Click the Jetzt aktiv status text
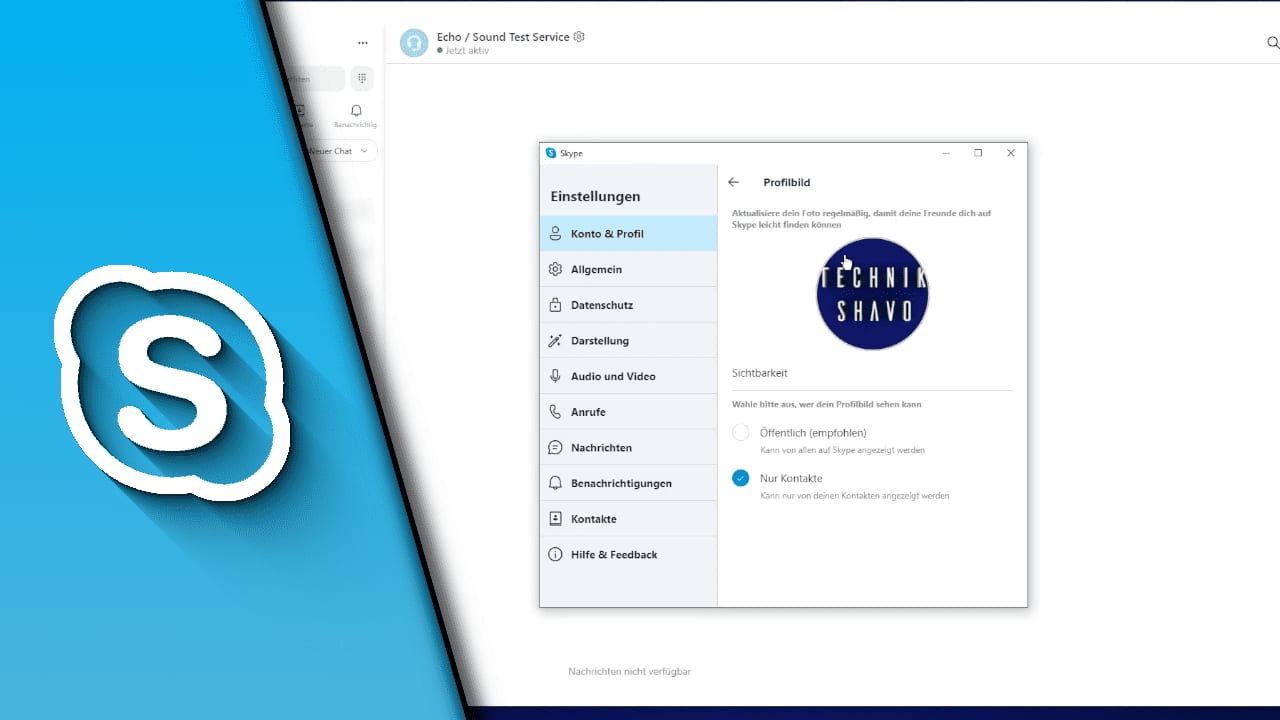This screenshot has height=720, width=1280. [467, 50]
